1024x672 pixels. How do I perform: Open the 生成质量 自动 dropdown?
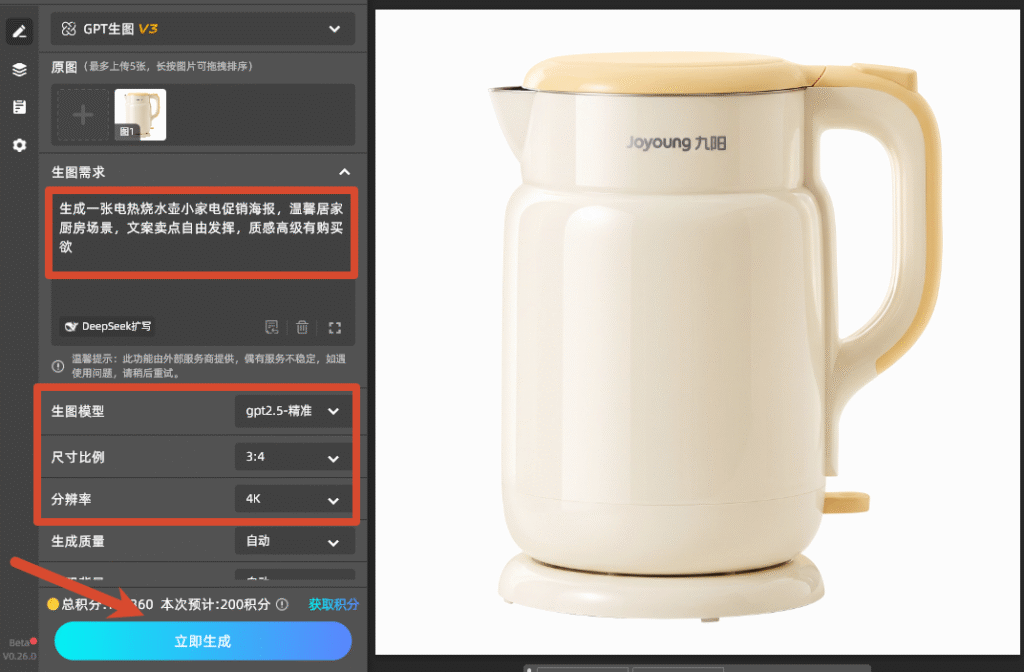[x=294, y=541]
